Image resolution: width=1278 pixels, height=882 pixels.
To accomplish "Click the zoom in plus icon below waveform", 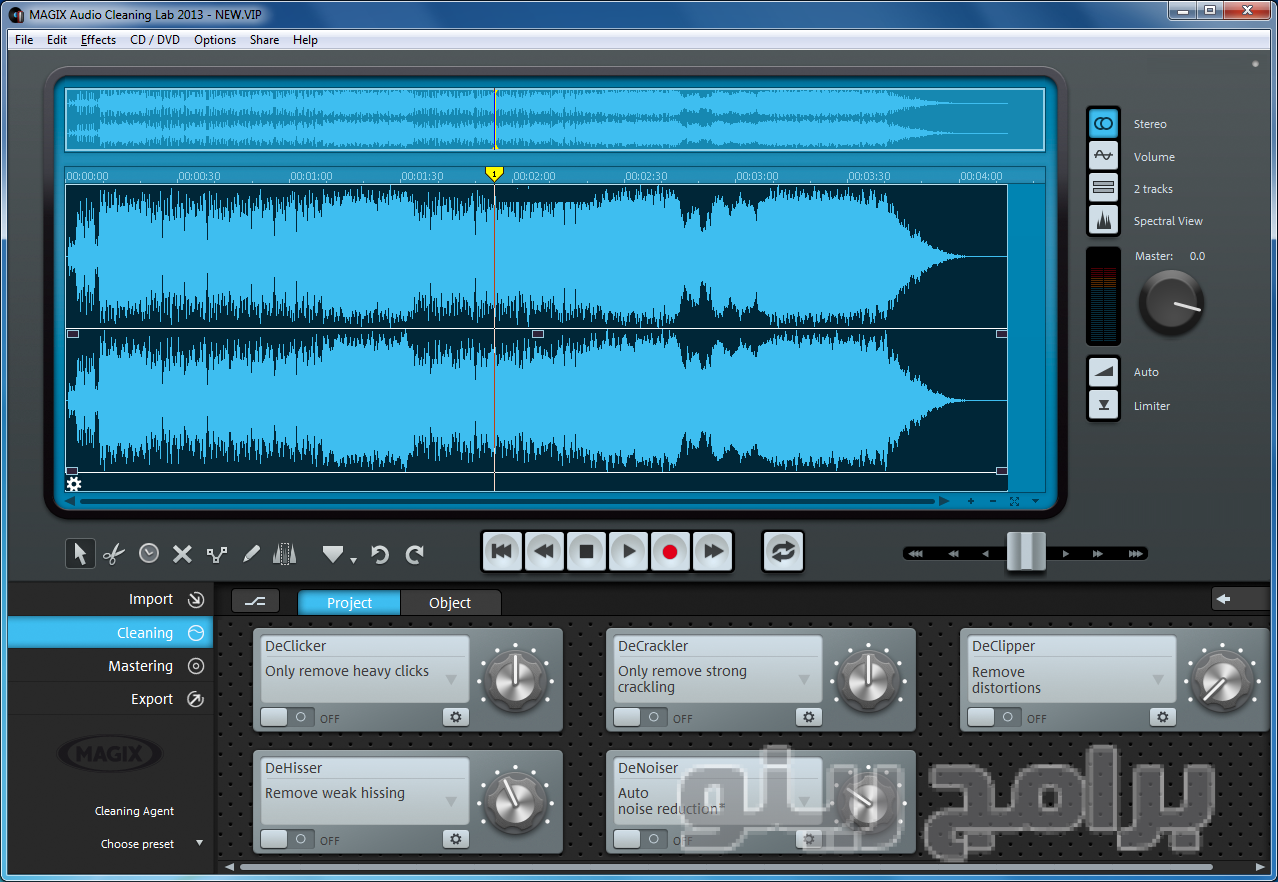I will (970, 501).
